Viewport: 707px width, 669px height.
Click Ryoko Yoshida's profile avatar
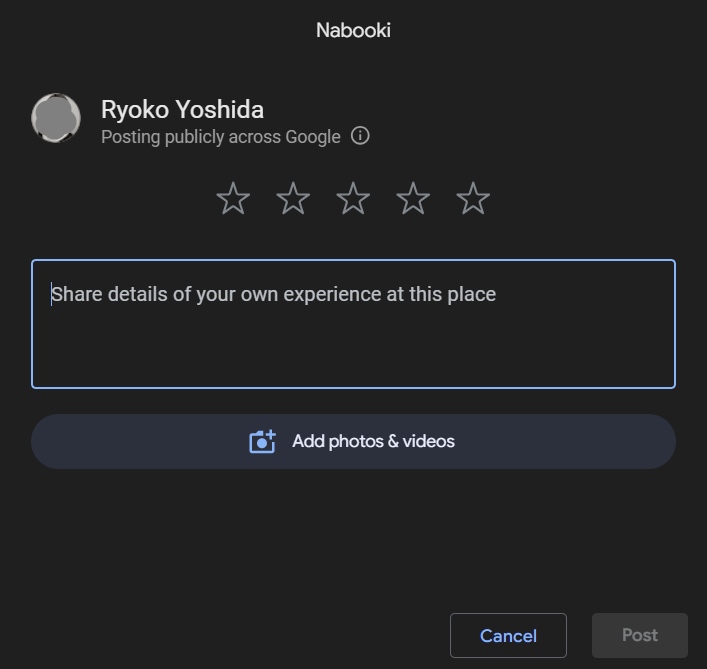click(x=56, y=118)
